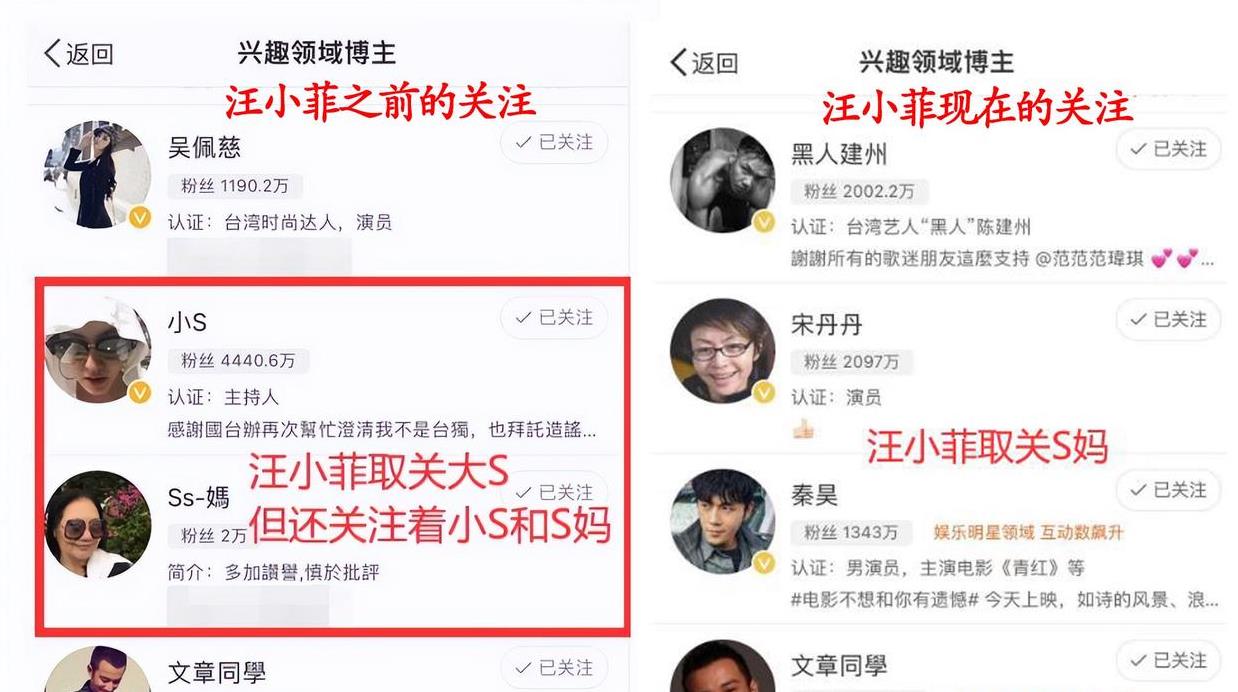Open 吴佩慈's profile avatar
The width and height of the screenshot is (1238, 692).
pyautogui.click(x=97, y=175)
